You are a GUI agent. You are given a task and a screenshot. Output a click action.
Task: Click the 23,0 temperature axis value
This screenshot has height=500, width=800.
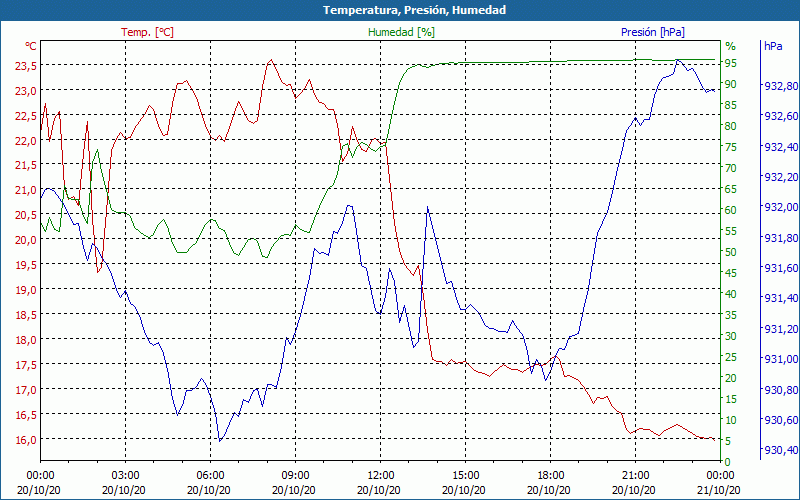click(27, 91)
